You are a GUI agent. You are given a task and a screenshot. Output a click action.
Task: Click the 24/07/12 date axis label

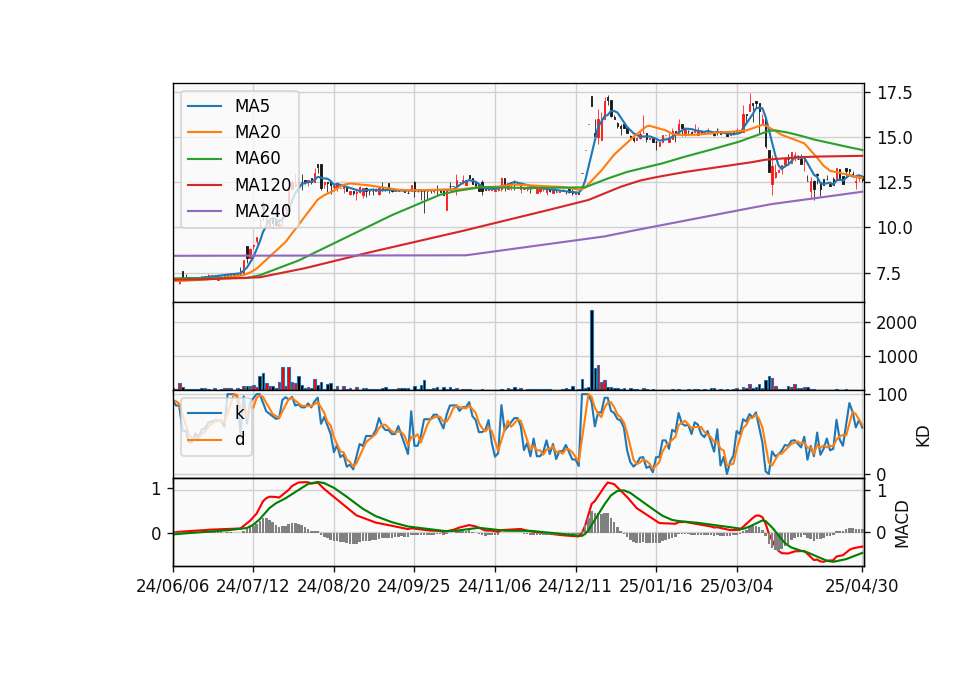253,586
